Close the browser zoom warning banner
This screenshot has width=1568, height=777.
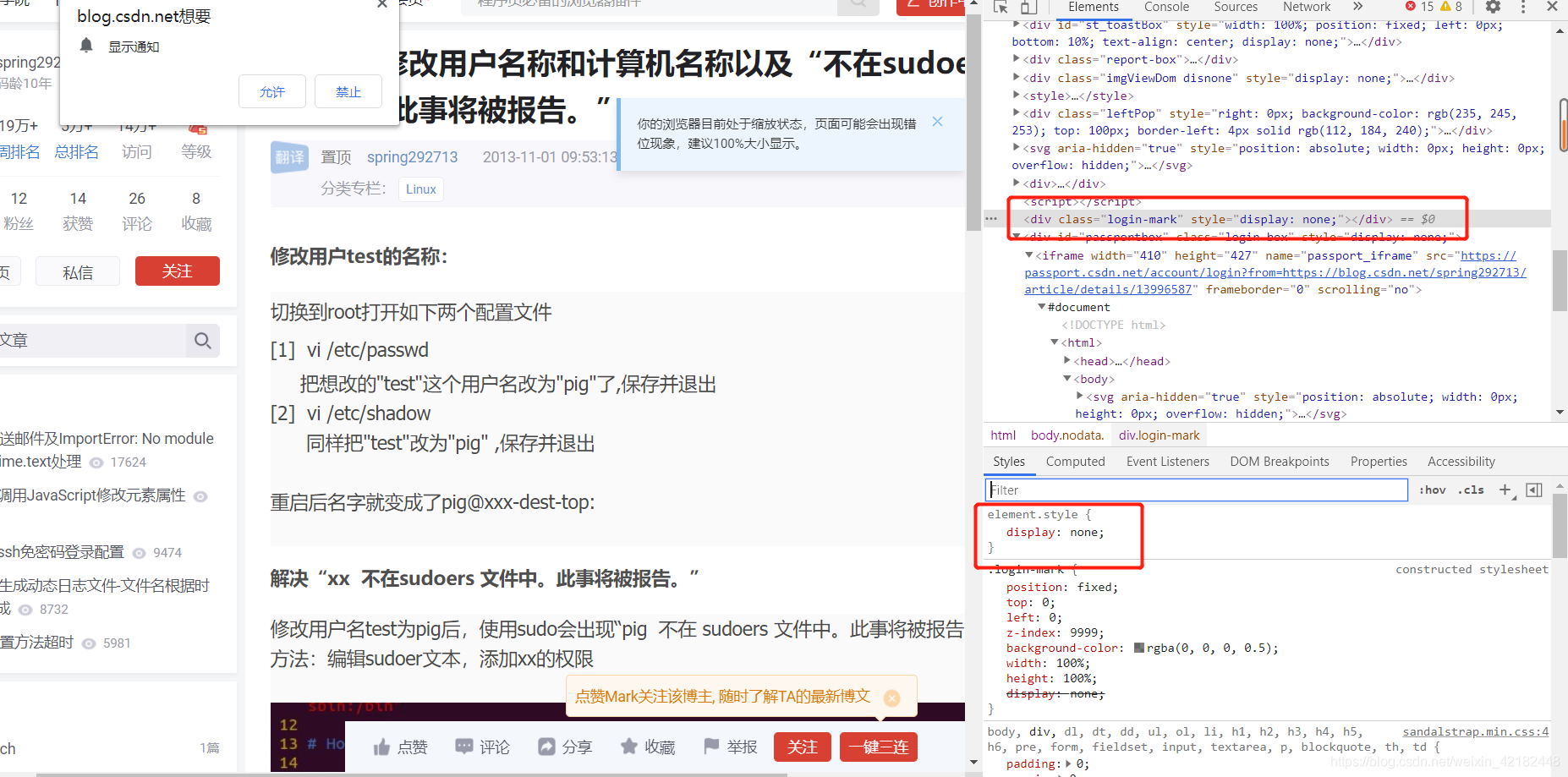coord(937,122)
